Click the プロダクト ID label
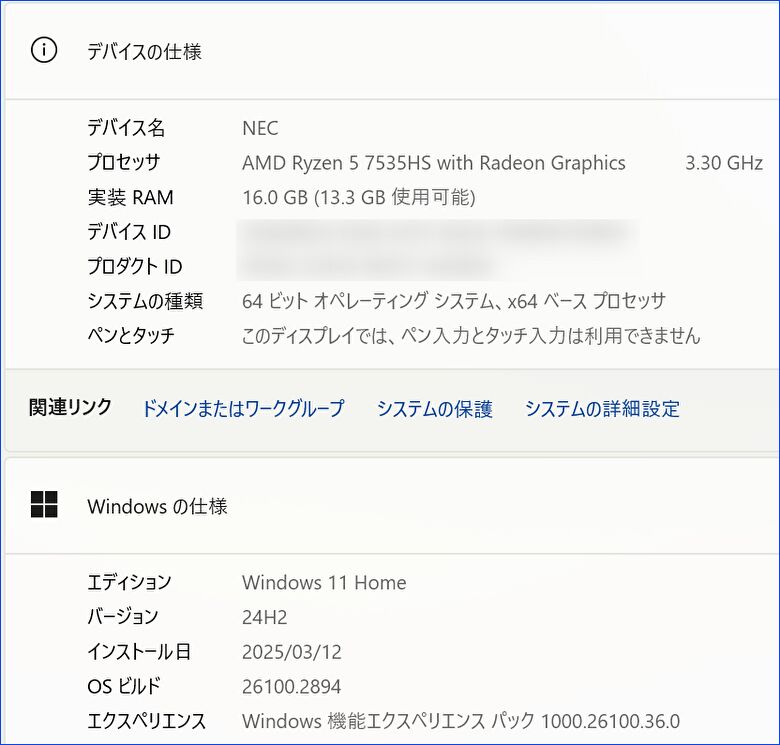 tap(135, 267)
